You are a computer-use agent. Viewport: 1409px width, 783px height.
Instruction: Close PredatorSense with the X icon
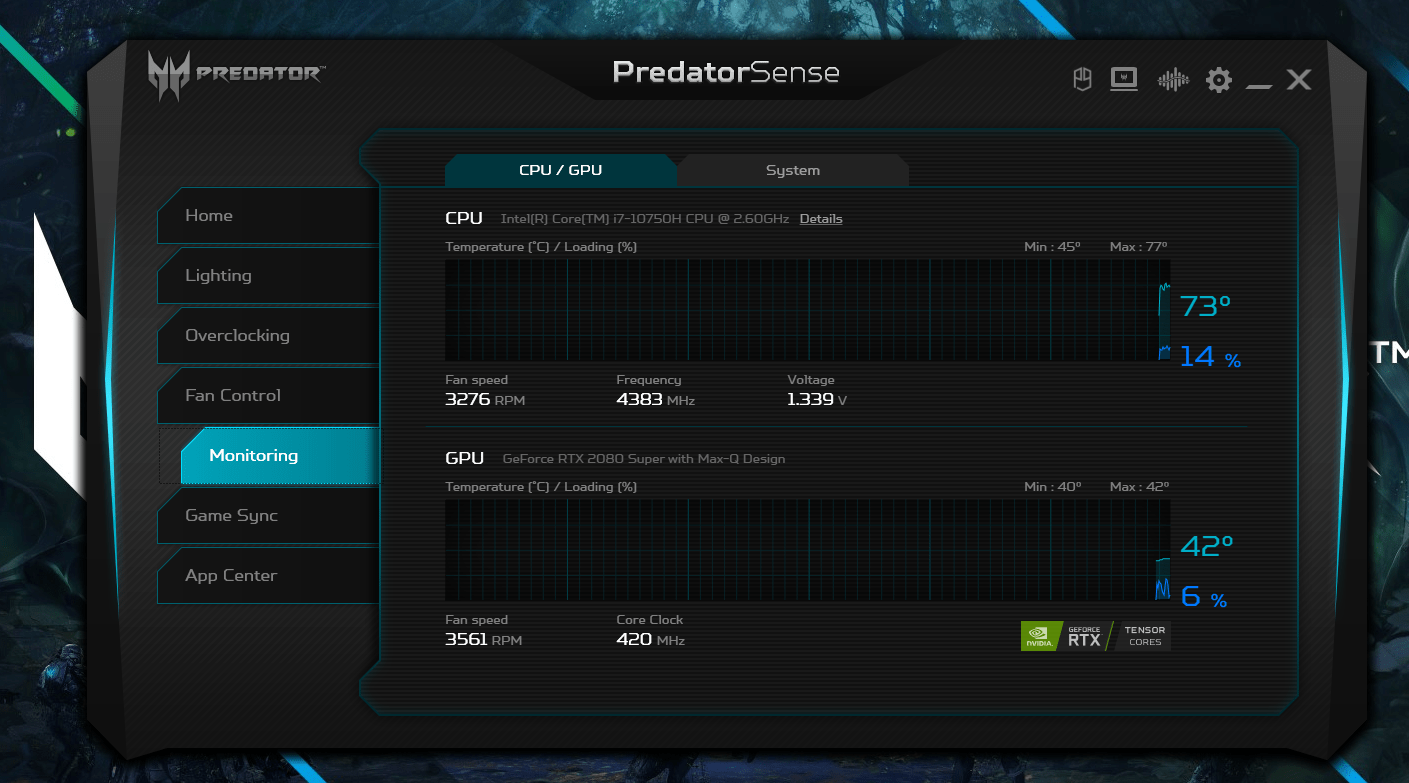(1298, 80)
